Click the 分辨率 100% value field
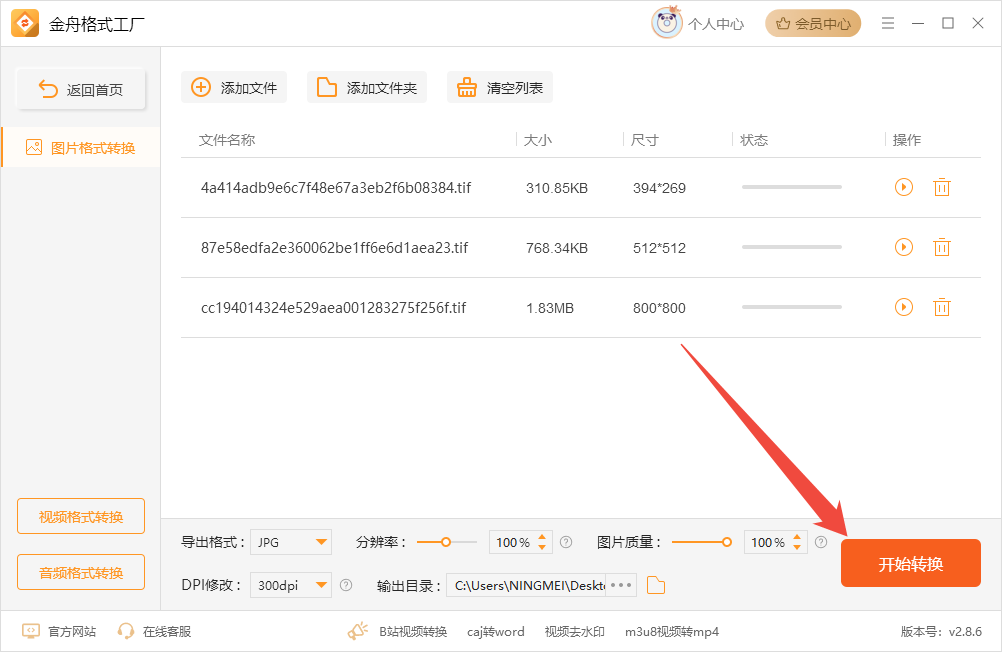 coord(513,542)
